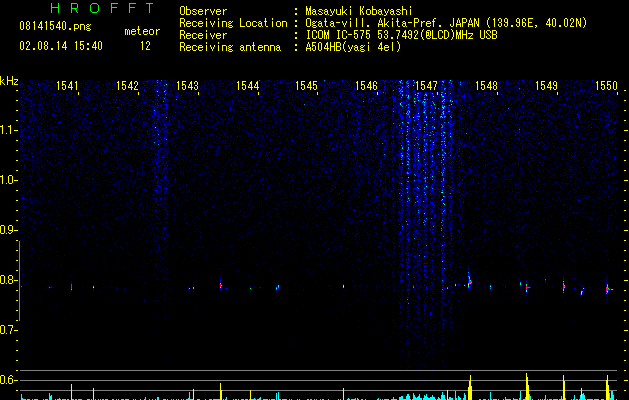The width and height of the screenshot is (629, 400).
Task: Click the 0.8 kHz axis label
Action: 8,280
